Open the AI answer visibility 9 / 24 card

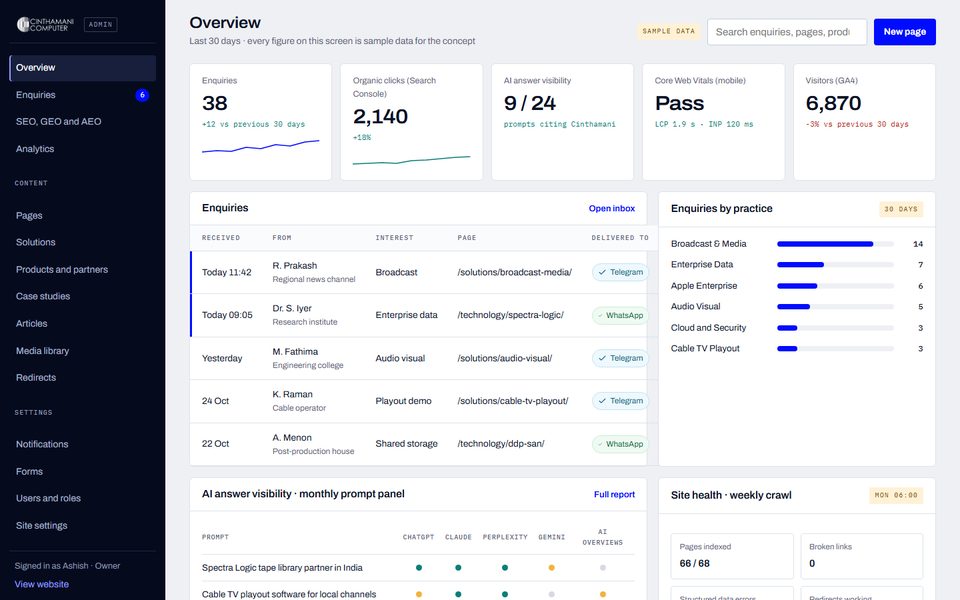coord(562,122)
